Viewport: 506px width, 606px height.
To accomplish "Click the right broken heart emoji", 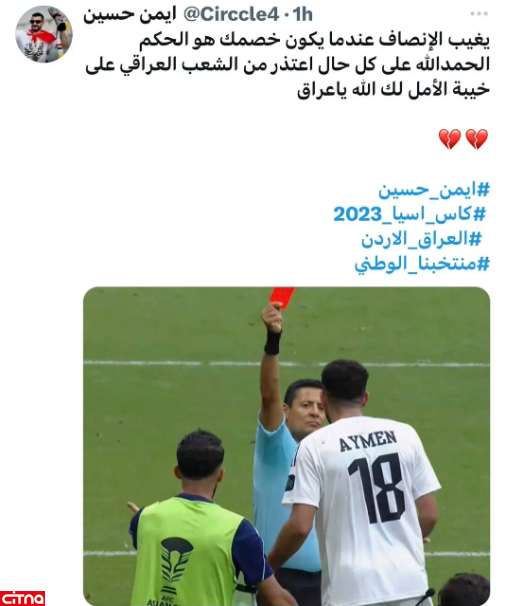I will [477, 139].
